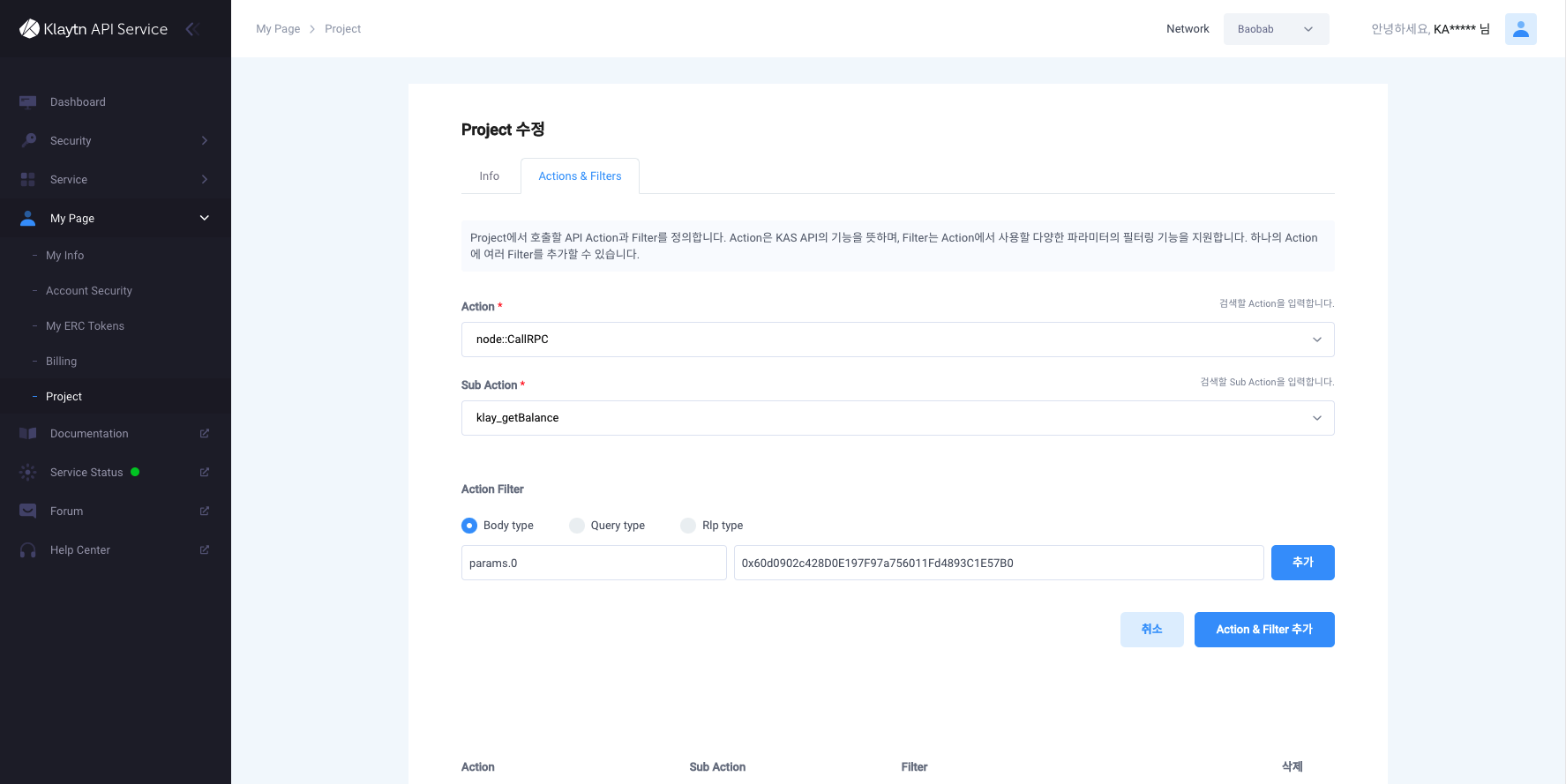Viewport: 1566px width, 784px height.
Task: Click the 안녕하세요, KA***** 님 greeting
Action: coord(1430,29)
